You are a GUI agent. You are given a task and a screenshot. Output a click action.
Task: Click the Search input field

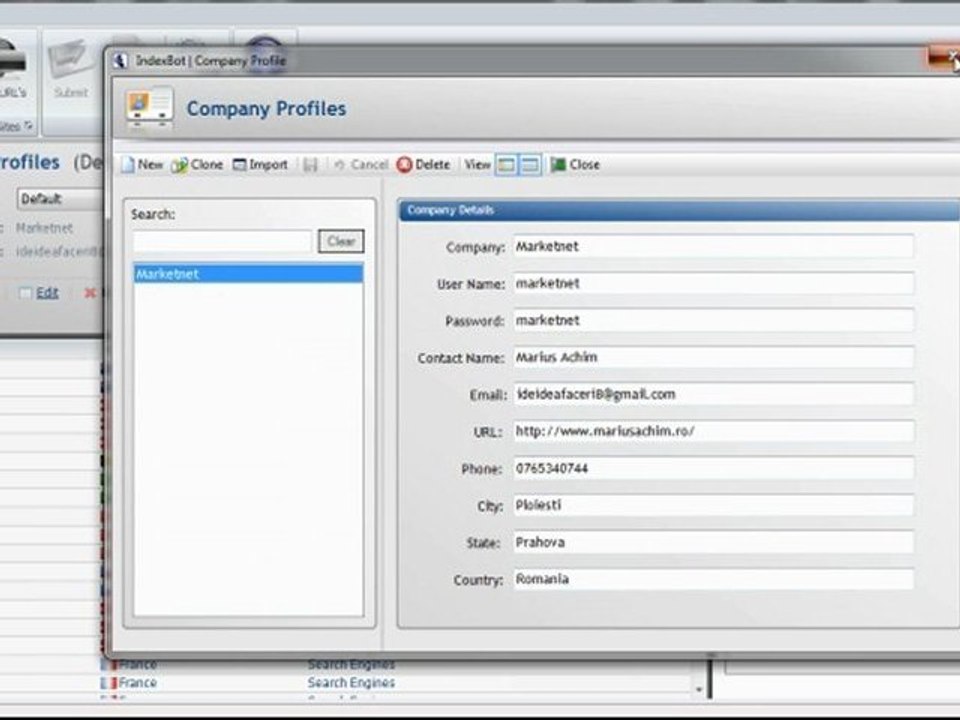click(222, 241)
